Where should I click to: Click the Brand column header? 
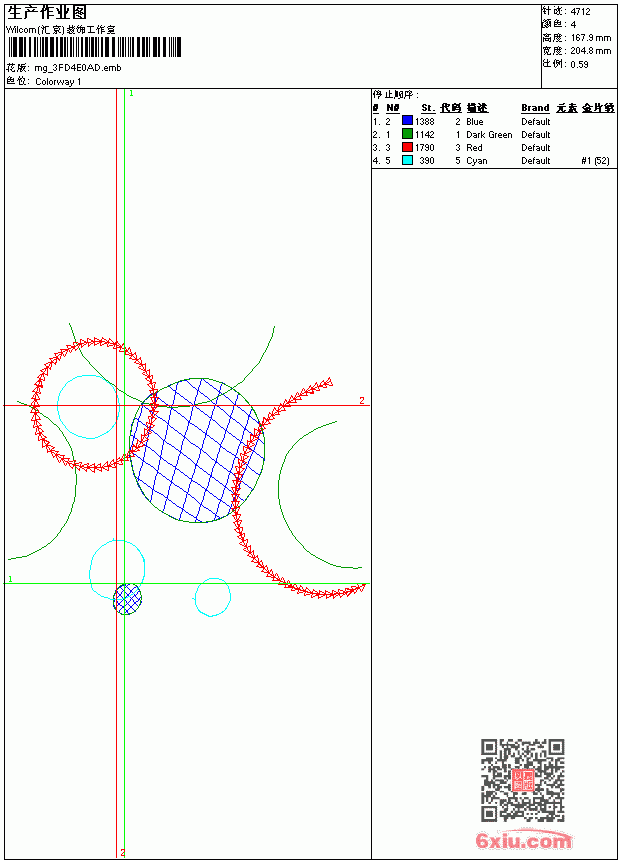(535, 108)
